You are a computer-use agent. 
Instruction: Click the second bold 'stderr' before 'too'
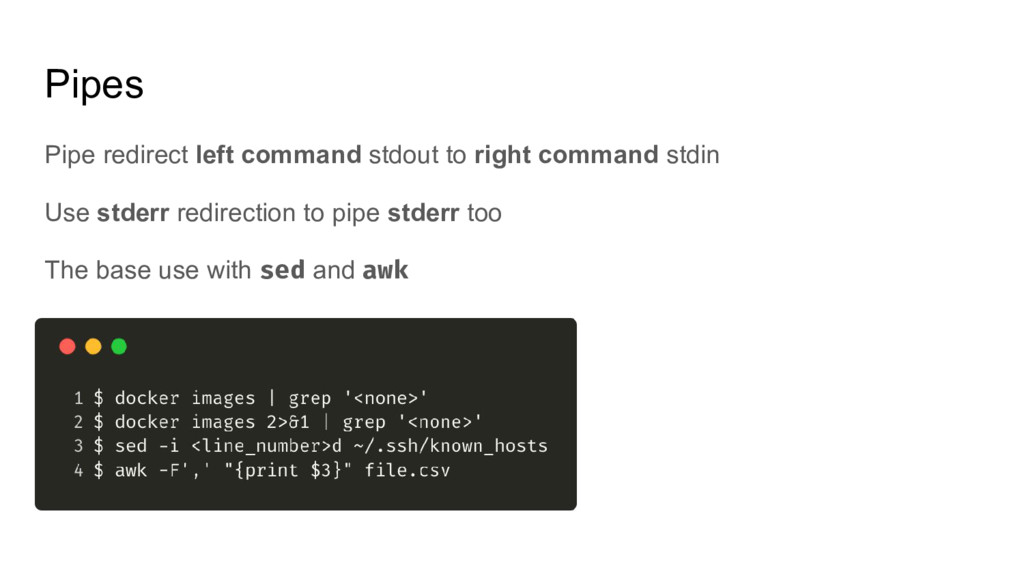tap(423, 213)
